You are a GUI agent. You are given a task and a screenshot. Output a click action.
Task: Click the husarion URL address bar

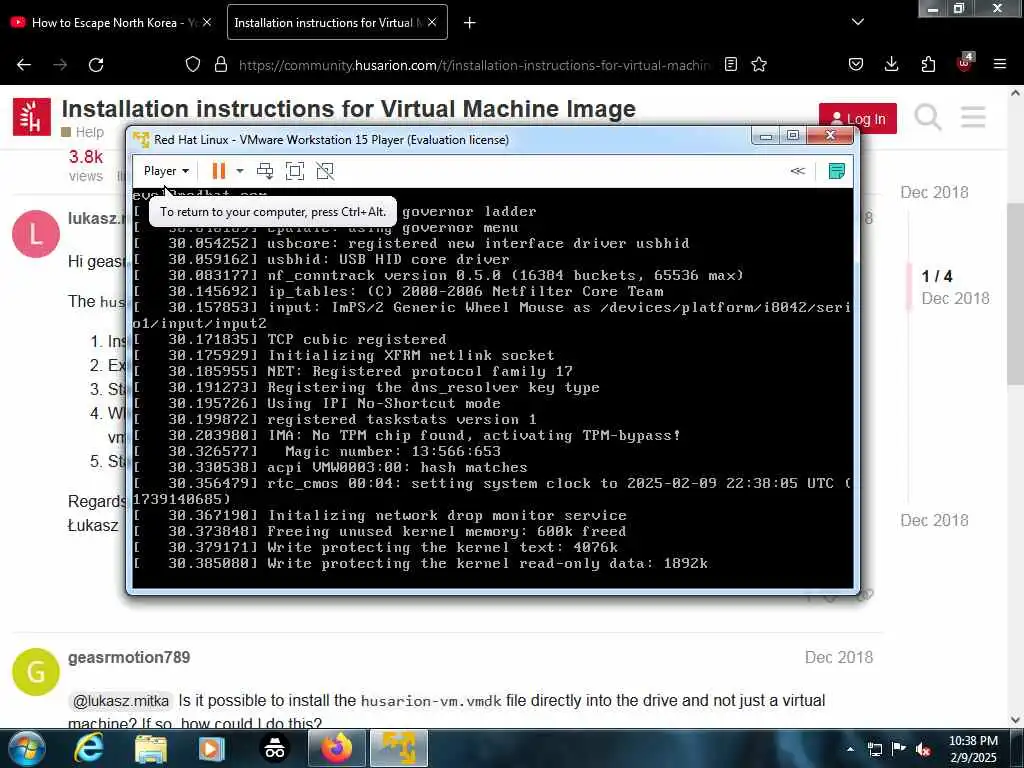(x=474, y=65)
